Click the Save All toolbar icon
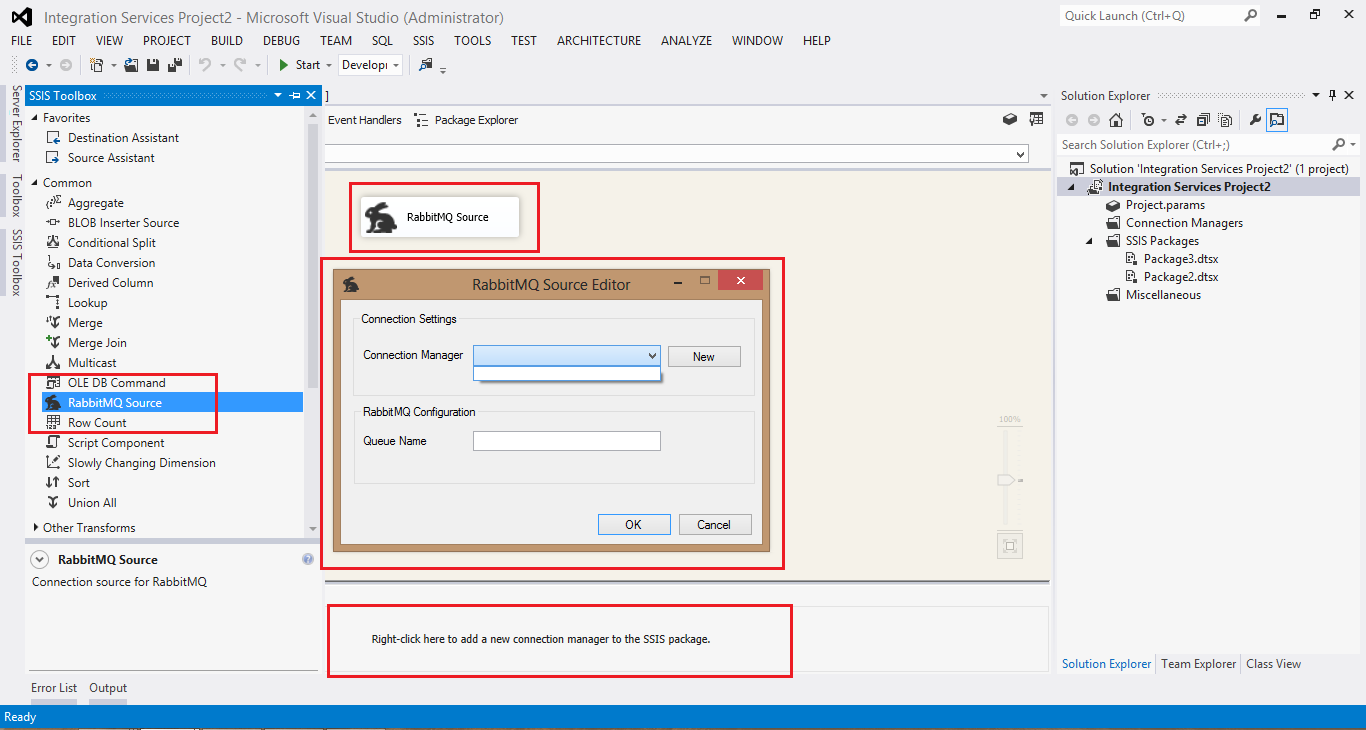This screenshot has width=1366, height=730. (175, 65)
